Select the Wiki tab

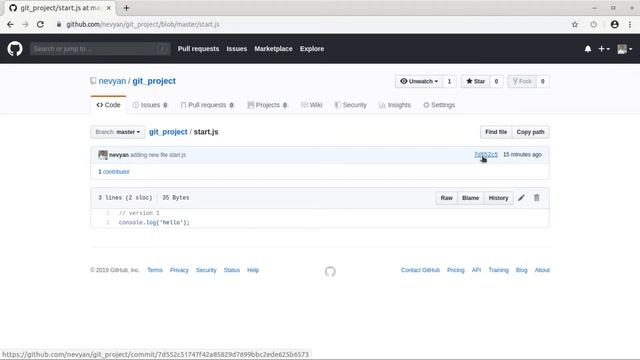click(x=311, y=105)
